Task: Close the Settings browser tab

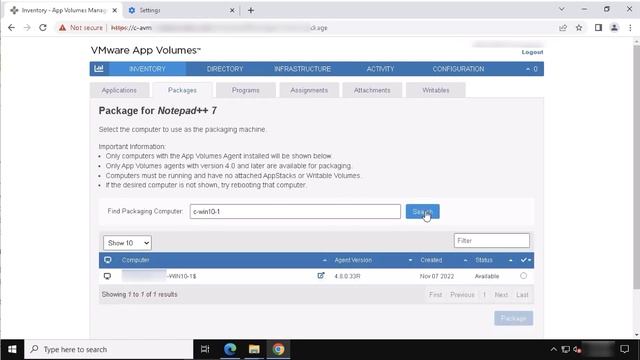Action: (232, 10)
